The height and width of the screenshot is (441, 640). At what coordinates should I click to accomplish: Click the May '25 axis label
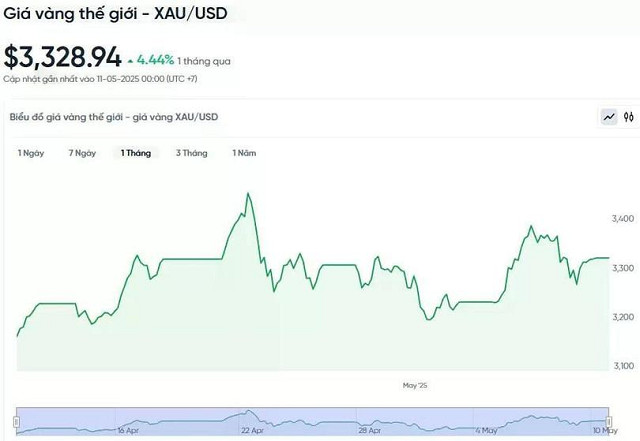tap(415, 385)
